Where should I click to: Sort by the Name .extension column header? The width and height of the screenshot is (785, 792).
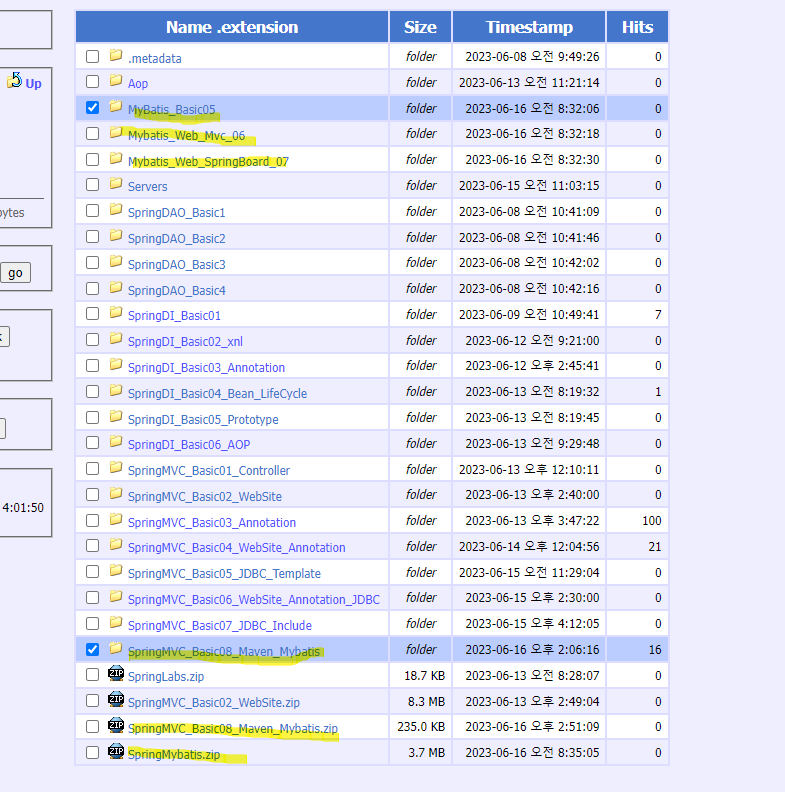click(x=232, y=27)
